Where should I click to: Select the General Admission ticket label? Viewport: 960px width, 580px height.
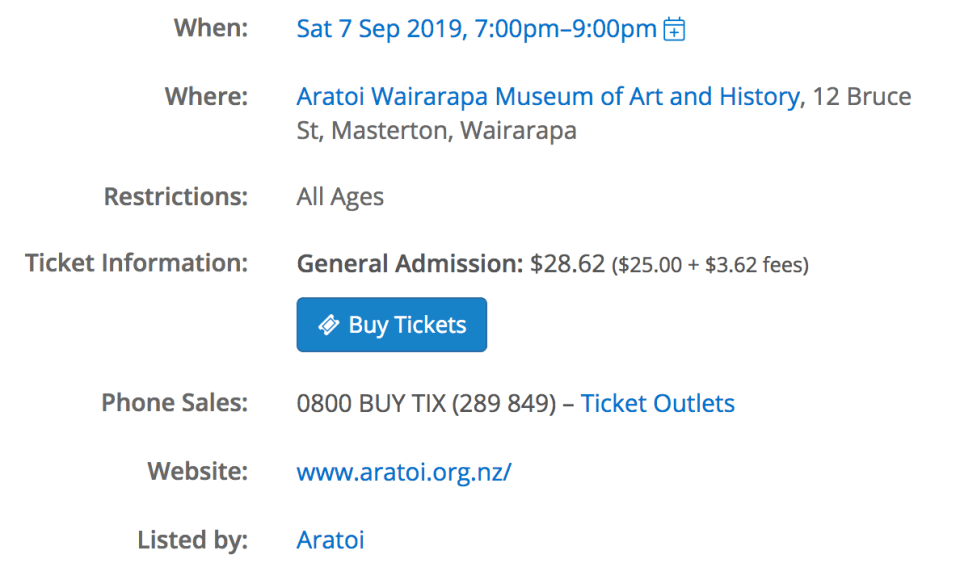pos(410,264)
